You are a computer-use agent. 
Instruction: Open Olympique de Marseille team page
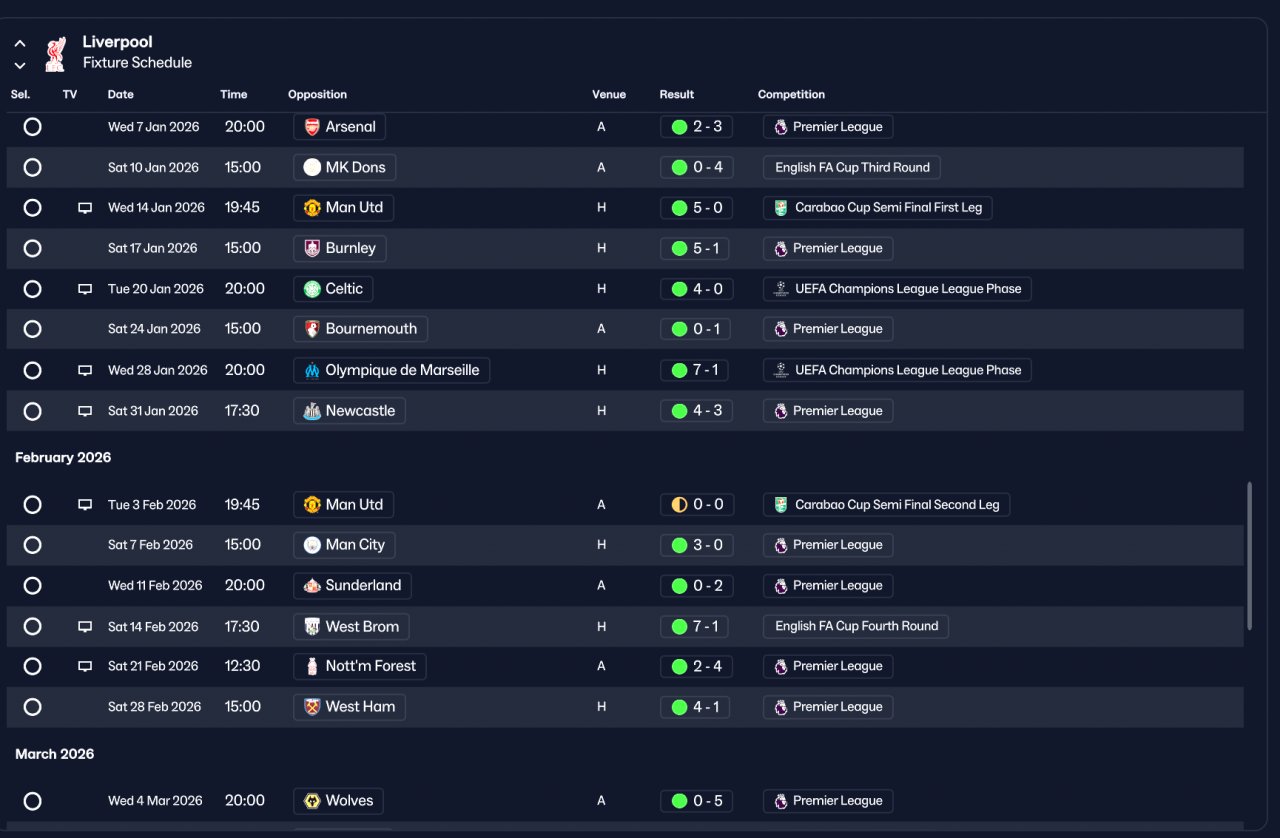pyautogui.click(x=391, y=370)
